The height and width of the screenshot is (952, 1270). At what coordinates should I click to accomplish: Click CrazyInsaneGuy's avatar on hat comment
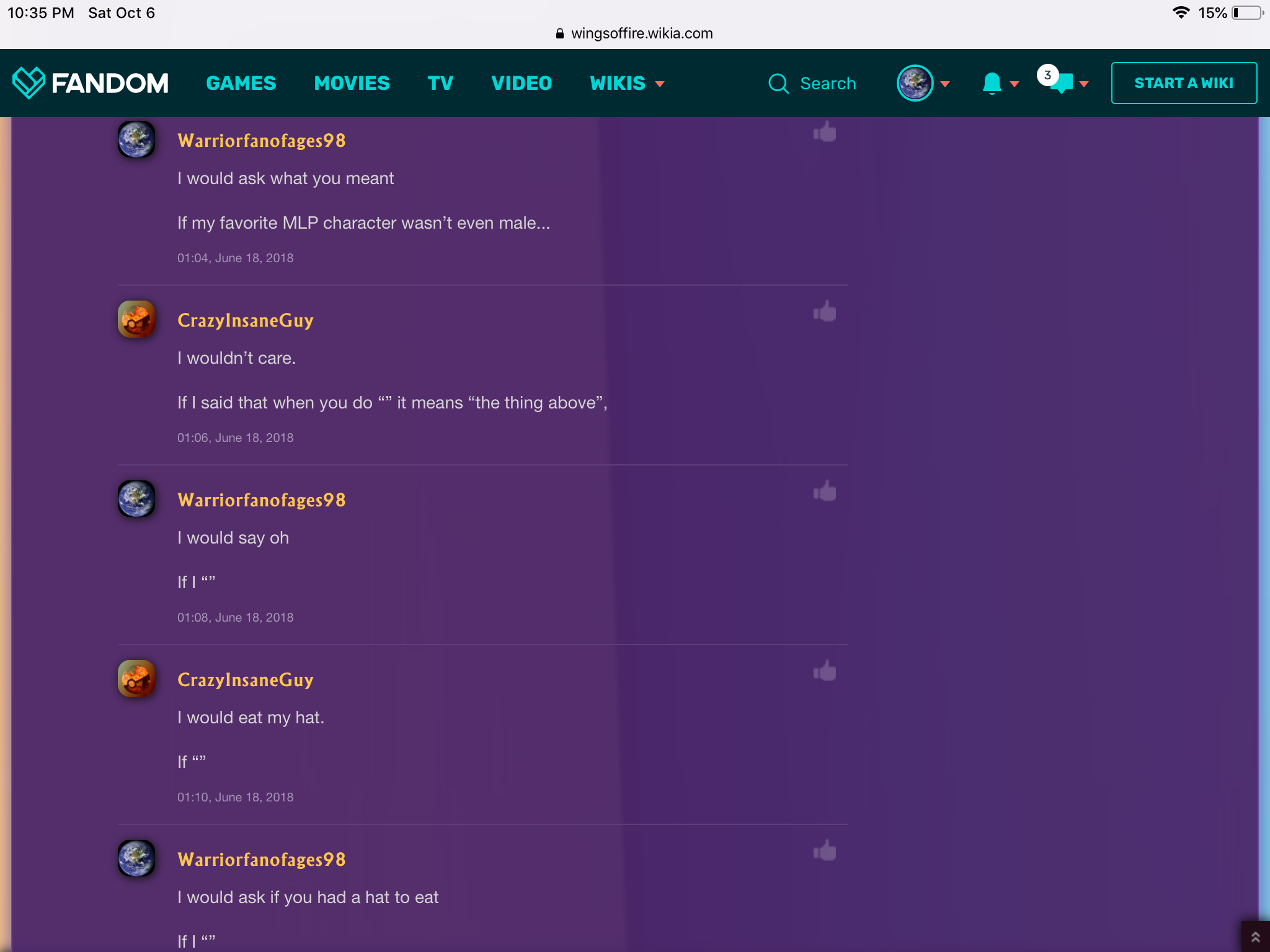pyautogui.click(x=136, y=679)
